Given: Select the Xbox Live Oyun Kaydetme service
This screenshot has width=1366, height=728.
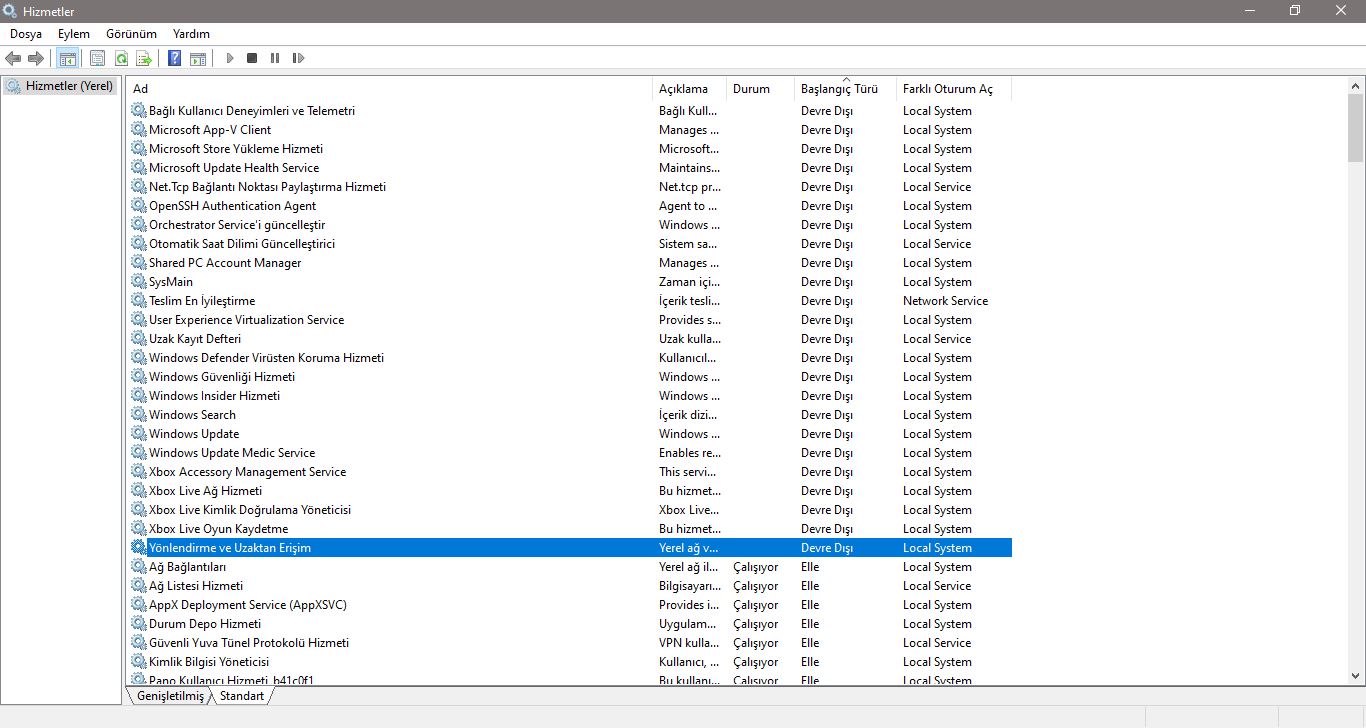Looking at the screenshot, I should tap(570, 529).
